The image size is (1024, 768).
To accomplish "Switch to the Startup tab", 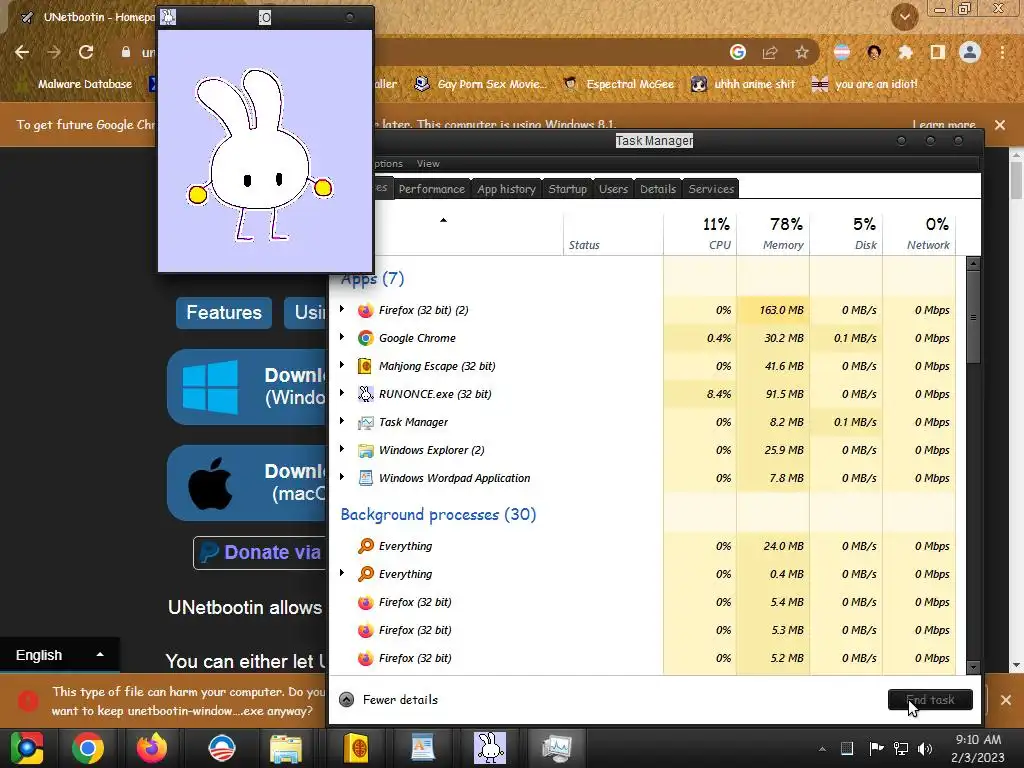I will point(568,189).
